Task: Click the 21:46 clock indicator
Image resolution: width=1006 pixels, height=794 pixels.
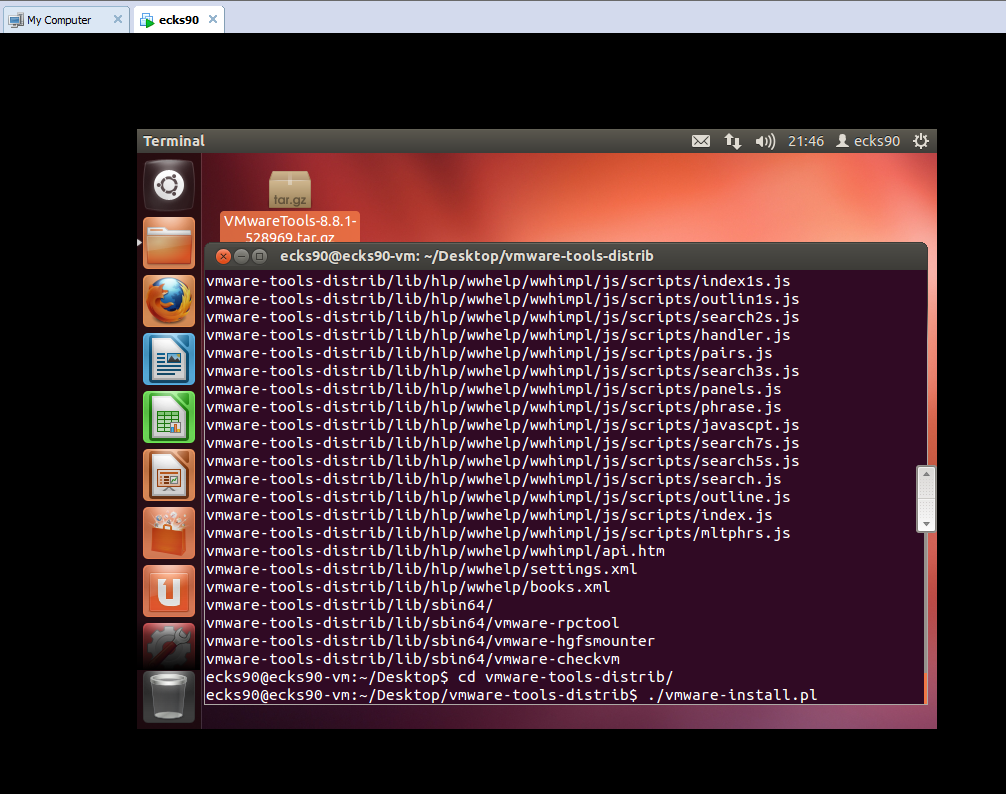Action: click(806, 141)
